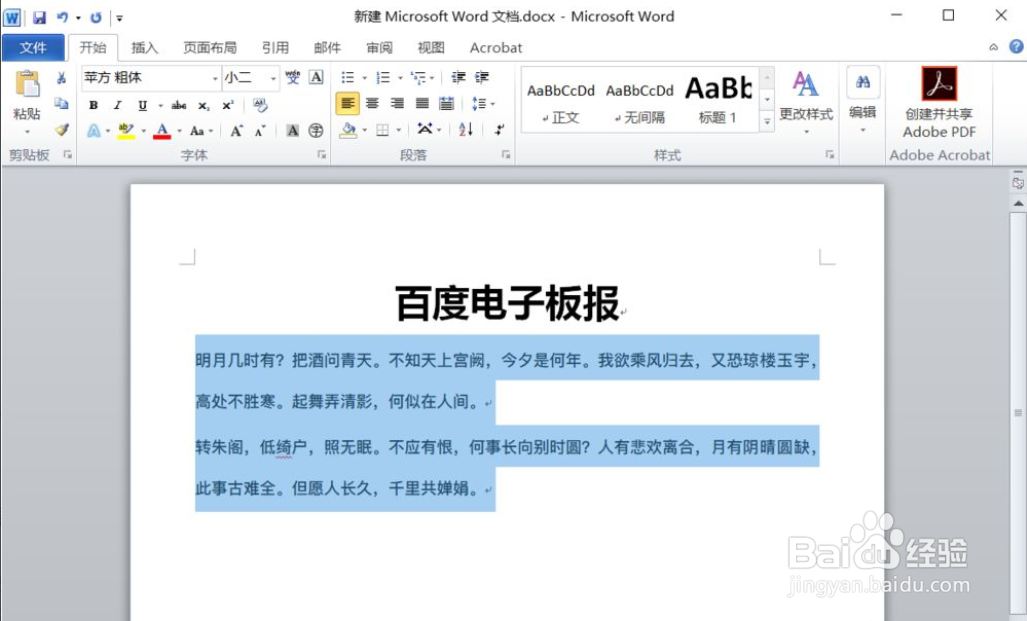Viewport: 1027px width, 621px height.
Task: Apply the 标题 1 (Heading 1) style
Action: (718, 102)
